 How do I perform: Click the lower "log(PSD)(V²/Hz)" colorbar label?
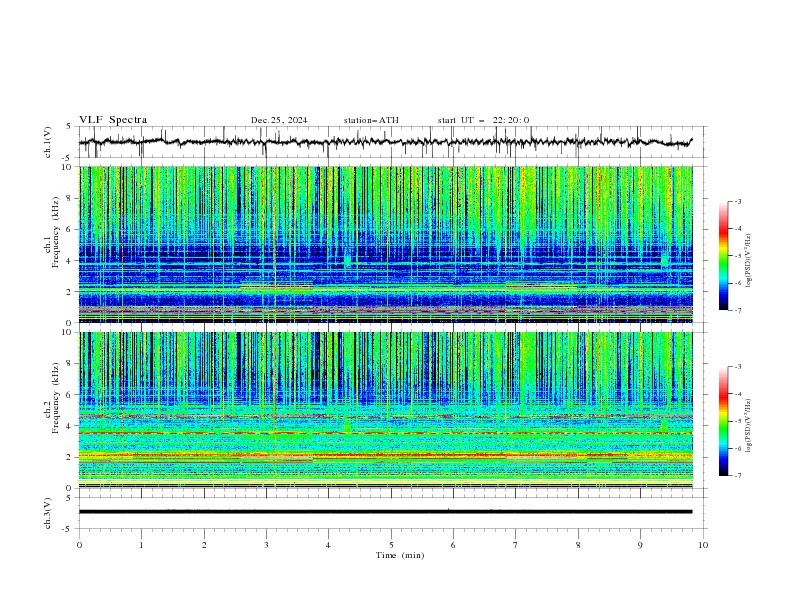point(749,426)
